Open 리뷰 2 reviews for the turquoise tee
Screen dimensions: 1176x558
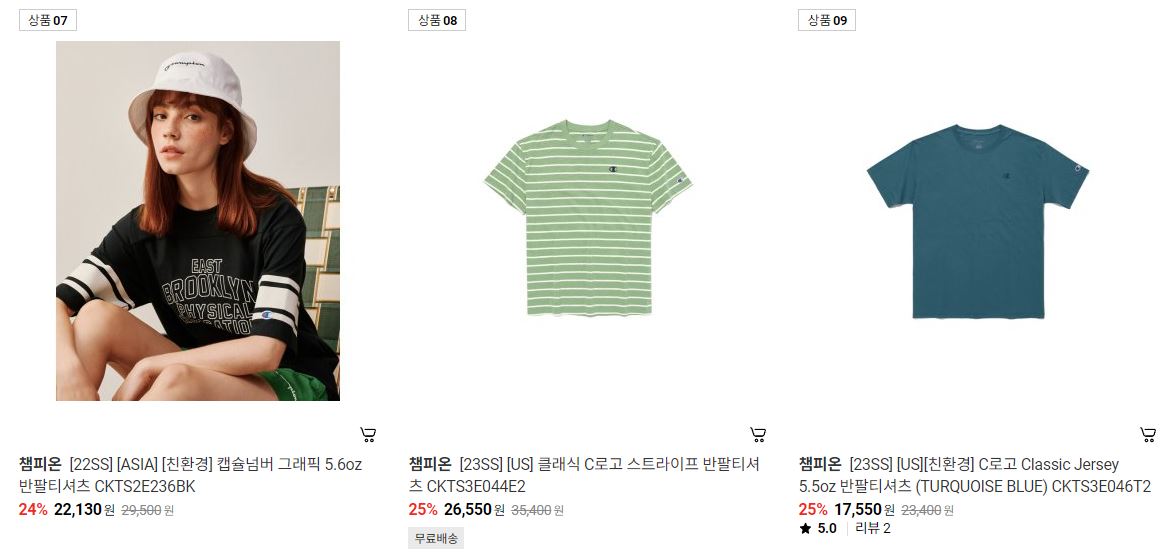coord(872,528)
